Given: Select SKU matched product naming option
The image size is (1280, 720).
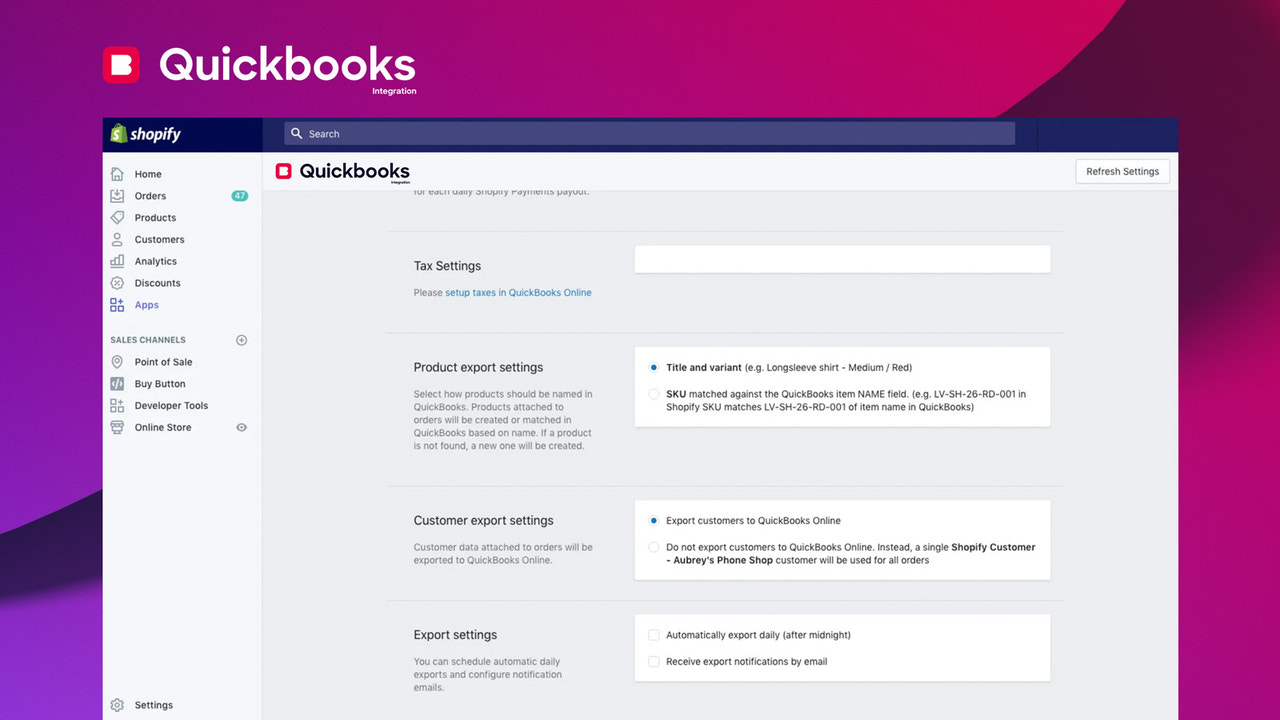Looking at the screenshot, I should pyautogui.click(x=653, y=394).
